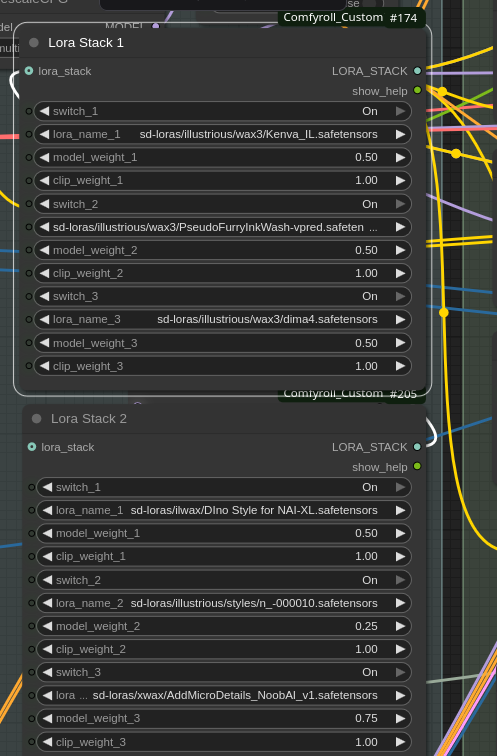Decrease clip_weight_3 in Lora Stack 1
The width and height of the screenshot is (497, 756).
44,366
